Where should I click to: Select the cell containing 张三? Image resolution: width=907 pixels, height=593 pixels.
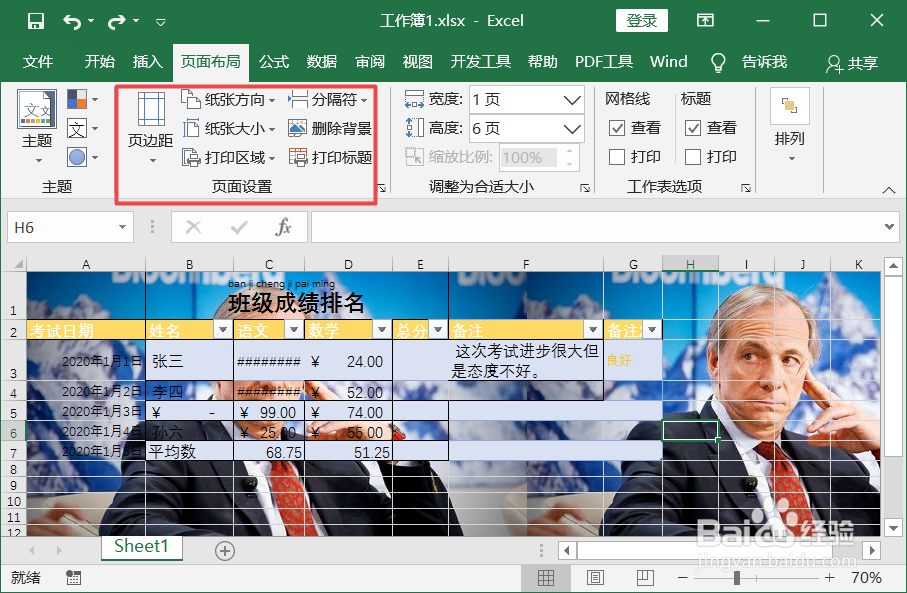point(190,360)
